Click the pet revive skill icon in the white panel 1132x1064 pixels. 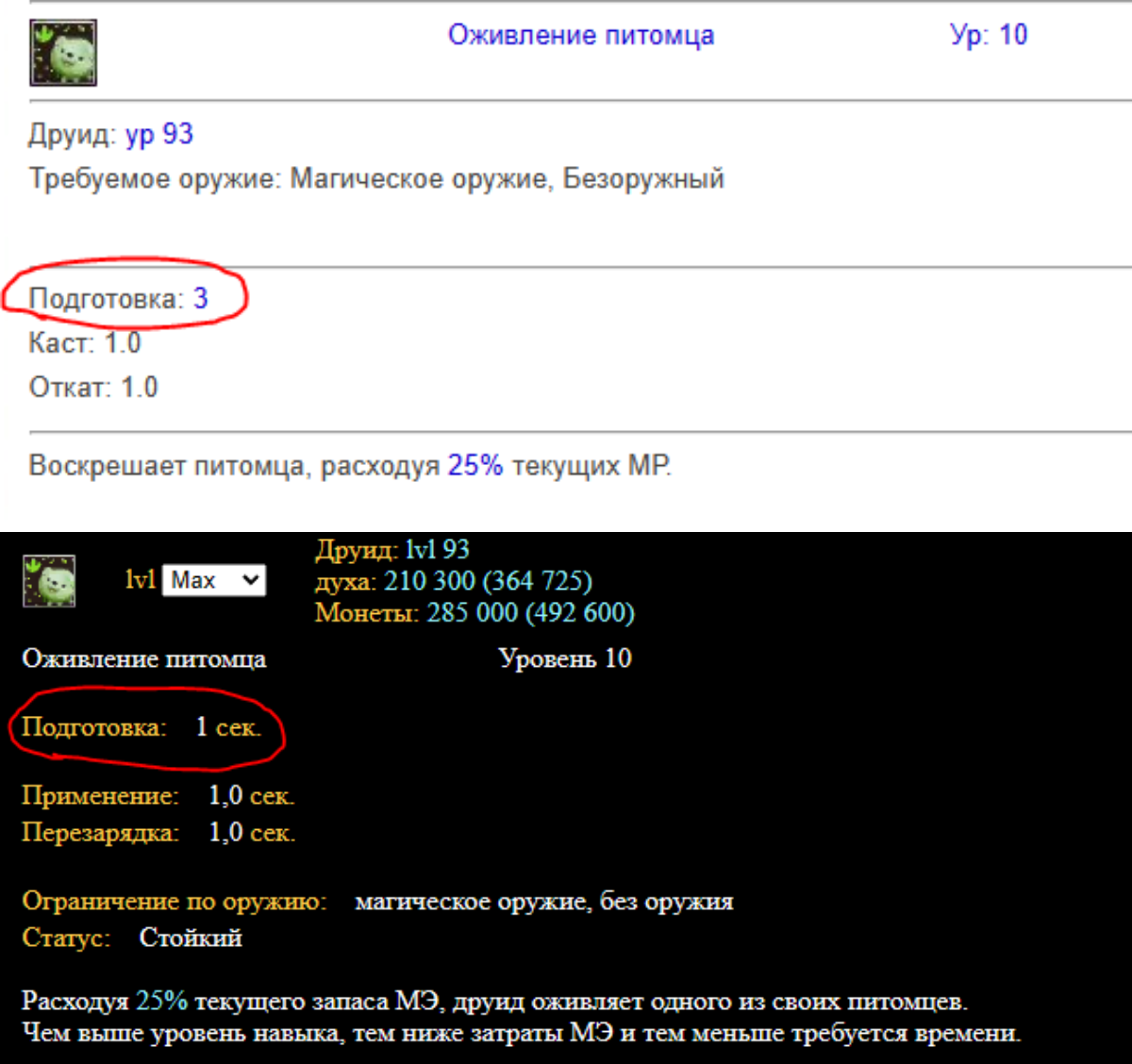[x=63, y=53]
